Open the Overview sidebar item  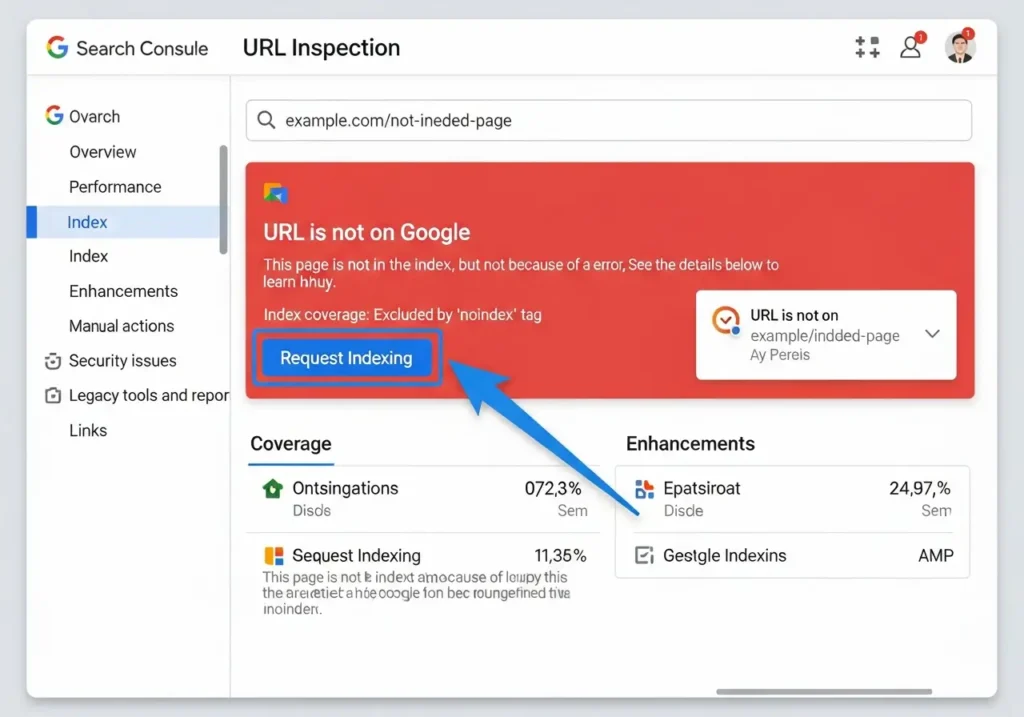pos(102,152)
